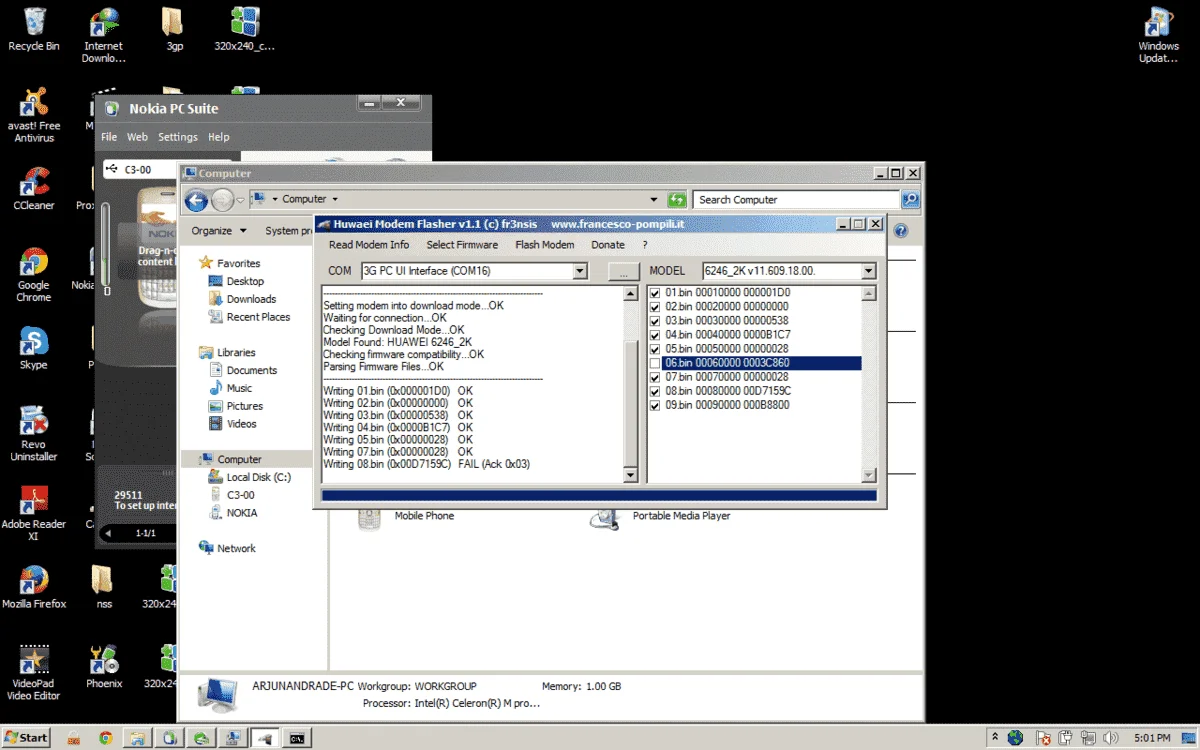Viewport: 1200px width, 750px height.
Task: Open the MODEL dropdown list
Action: point(868,271)
